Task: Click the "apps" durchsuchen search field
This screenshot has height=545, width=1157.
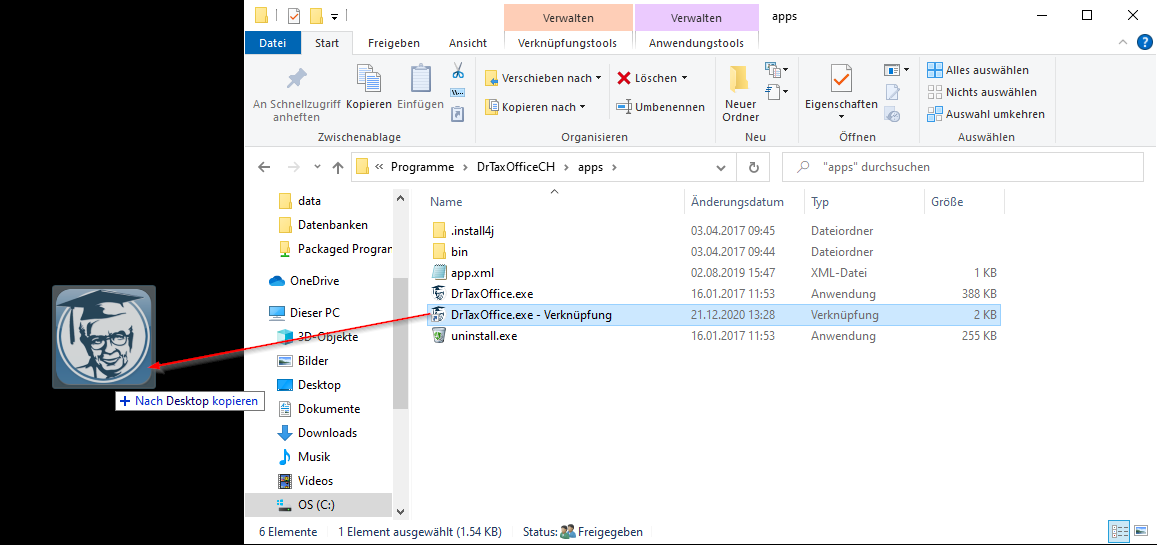Action: 961,167
